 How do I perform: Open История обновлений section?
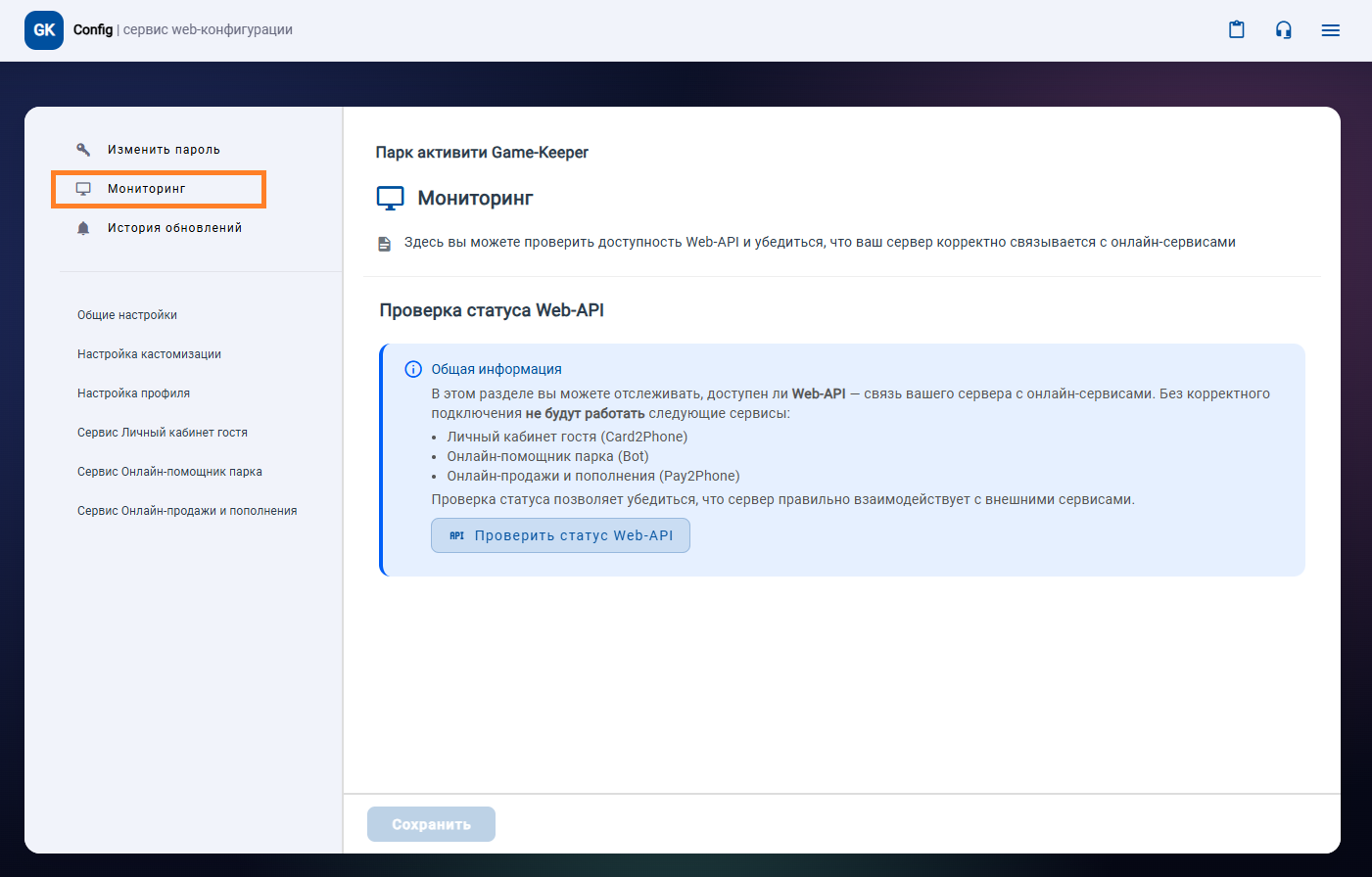click(x=174, y=228)
